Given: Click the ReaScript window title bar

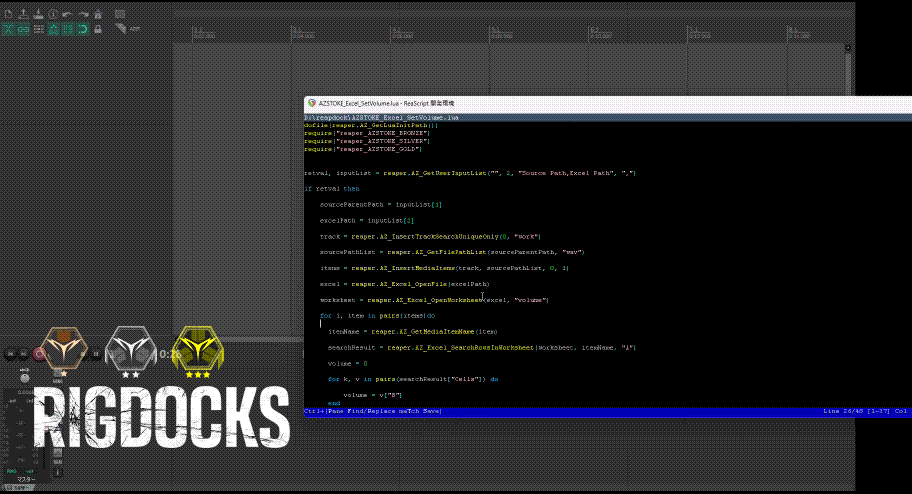Looking at the screenshot, I should tap(608, 103).
